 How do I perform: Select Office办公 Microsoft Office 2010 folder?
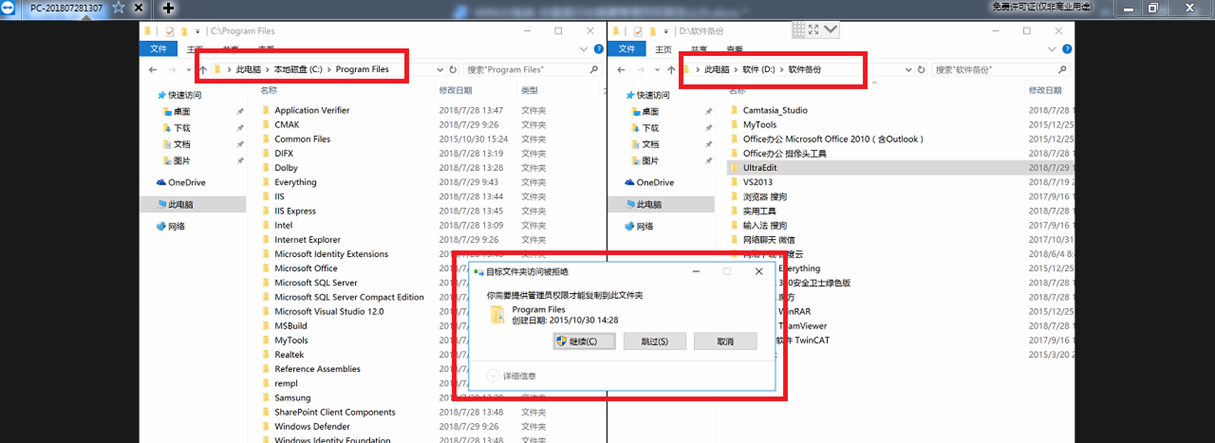coord(834,139)
